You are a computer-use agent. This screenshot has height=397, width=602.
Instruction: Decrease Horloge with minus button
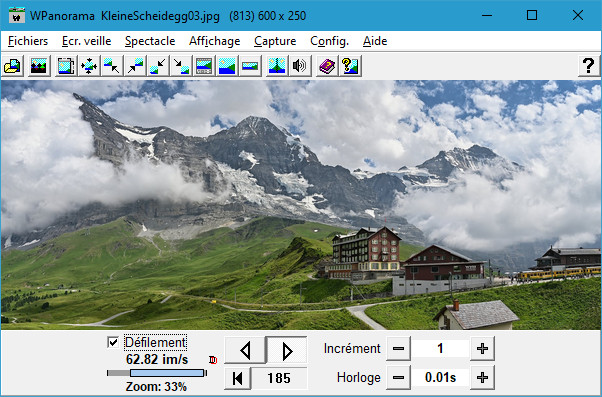[398, 378]
